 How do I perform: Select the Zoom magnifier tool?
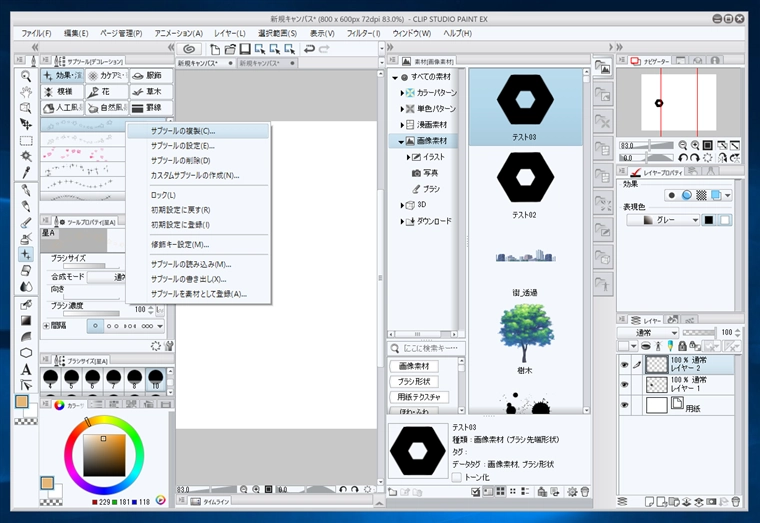[x=26, y=76]
